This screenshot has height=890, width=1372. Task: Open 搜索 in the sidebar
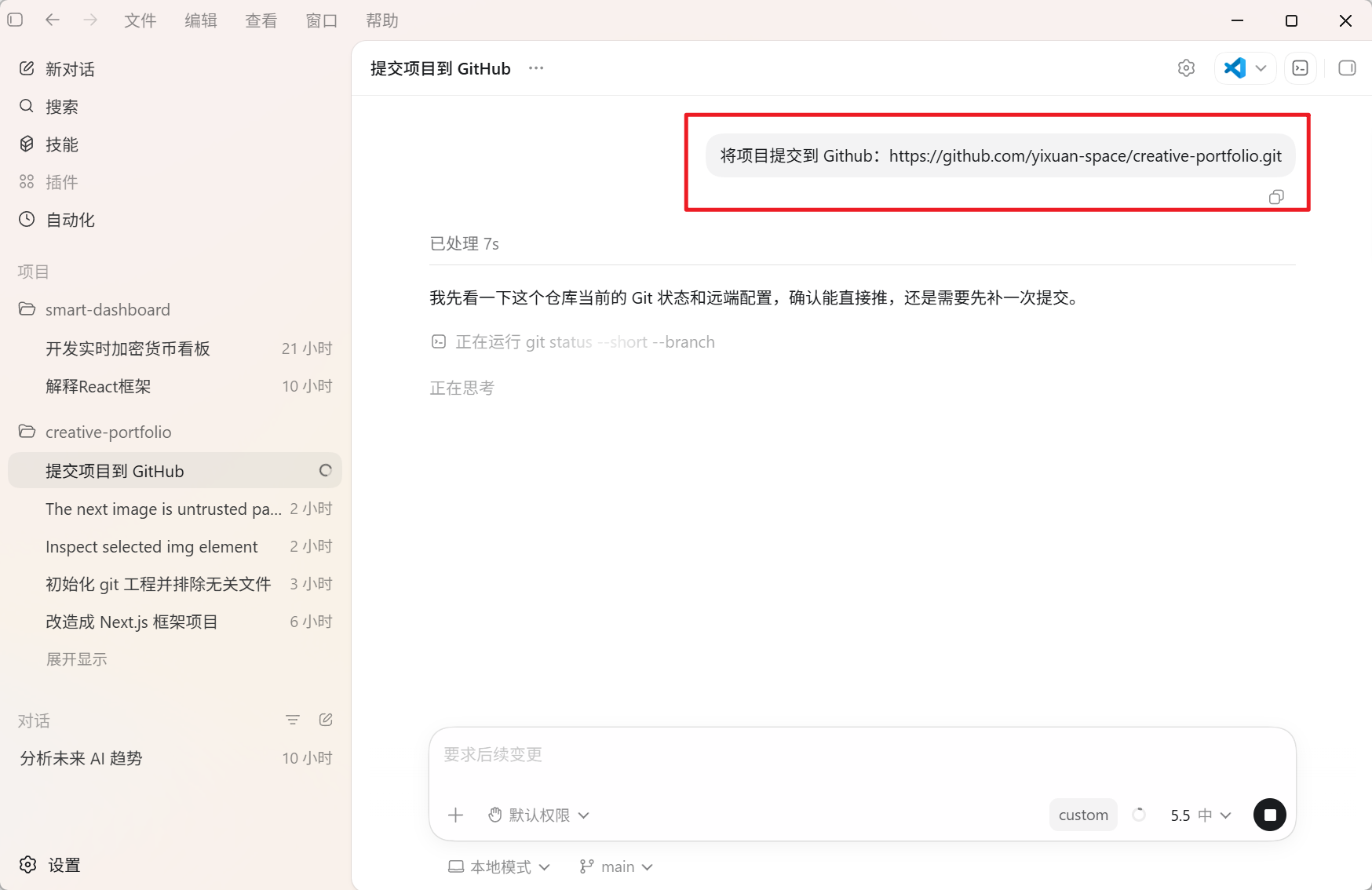[175, 107]
